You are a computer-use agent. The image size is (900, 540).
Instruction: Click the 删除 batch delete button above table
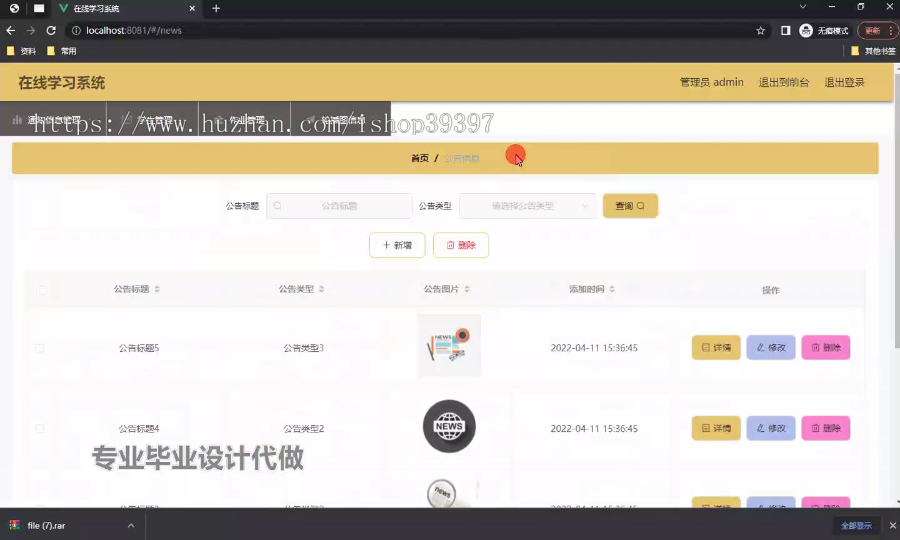coord(461,245)
